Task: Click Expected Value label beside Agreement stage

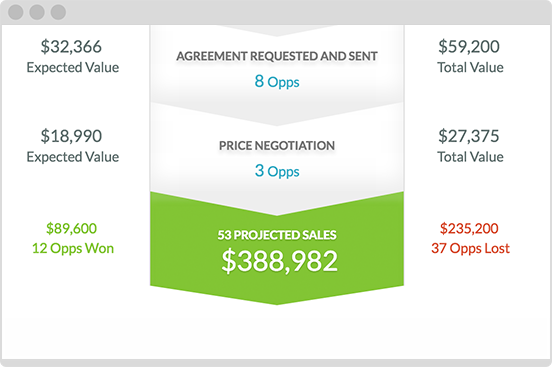Action: coord(73,67)
